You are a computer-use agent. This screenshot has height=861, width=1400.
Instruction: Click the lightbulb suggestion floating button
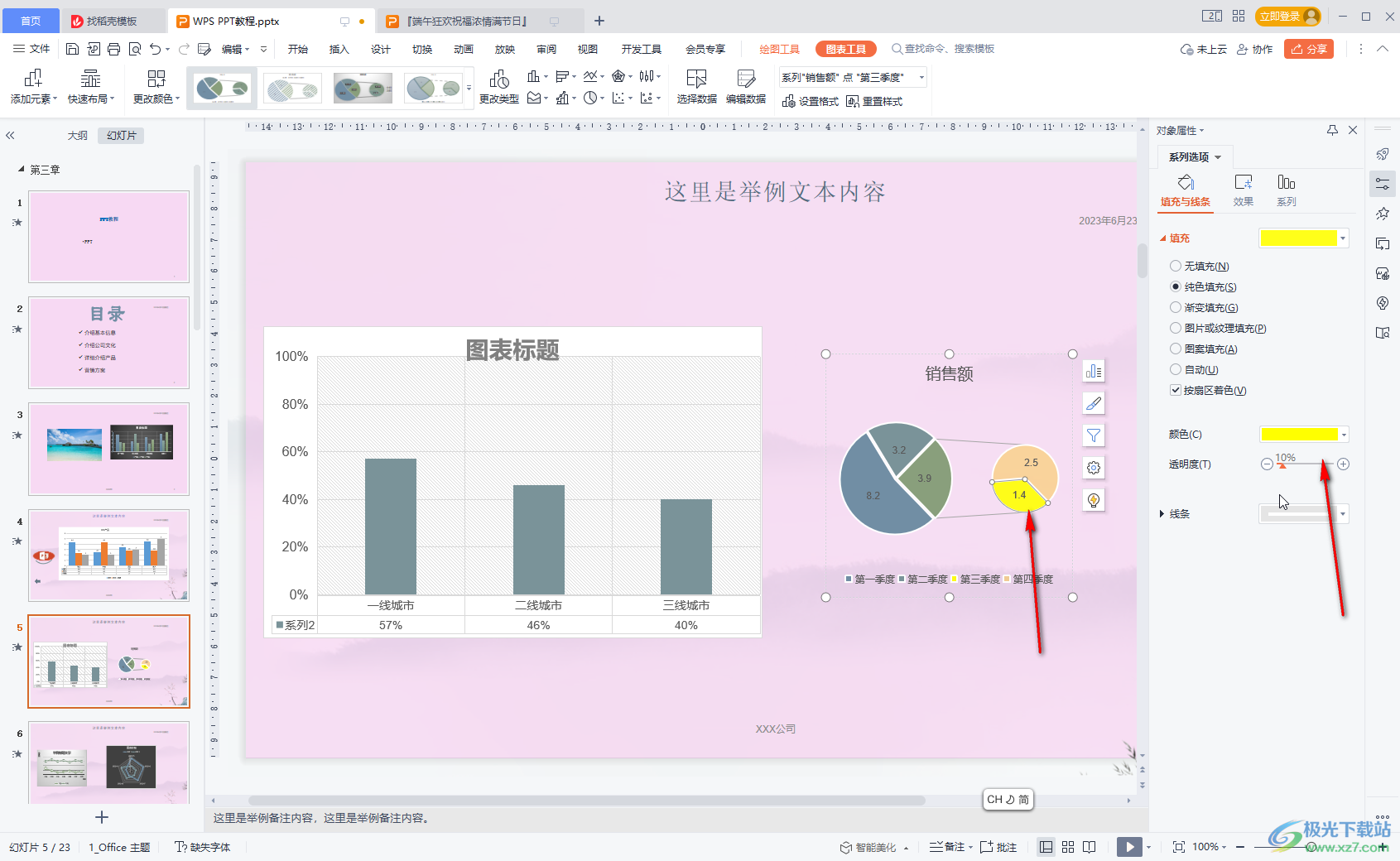[1094, 500]
